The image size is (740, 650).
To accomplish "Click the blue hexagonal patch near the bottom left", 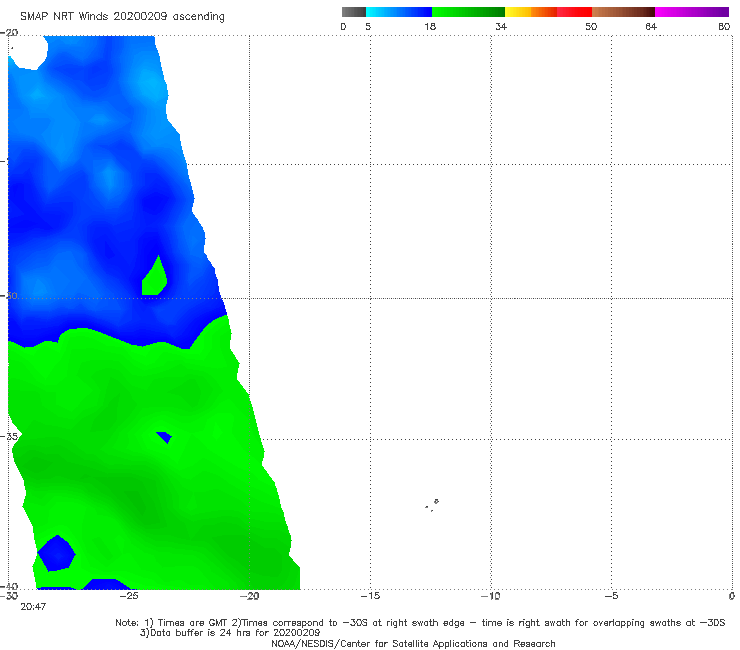I will tap(56, 553).
